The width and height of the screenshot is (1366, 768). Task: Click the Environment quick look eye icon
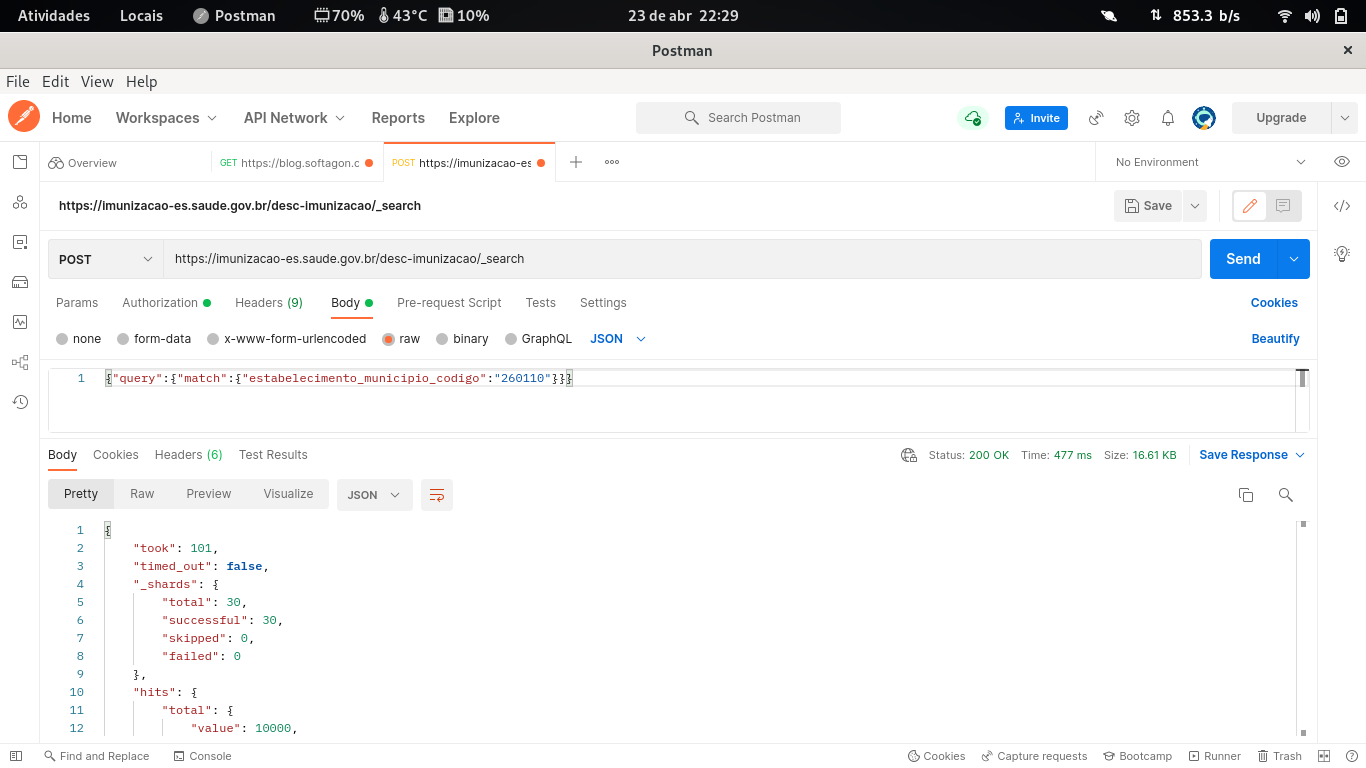[1341, 161]
